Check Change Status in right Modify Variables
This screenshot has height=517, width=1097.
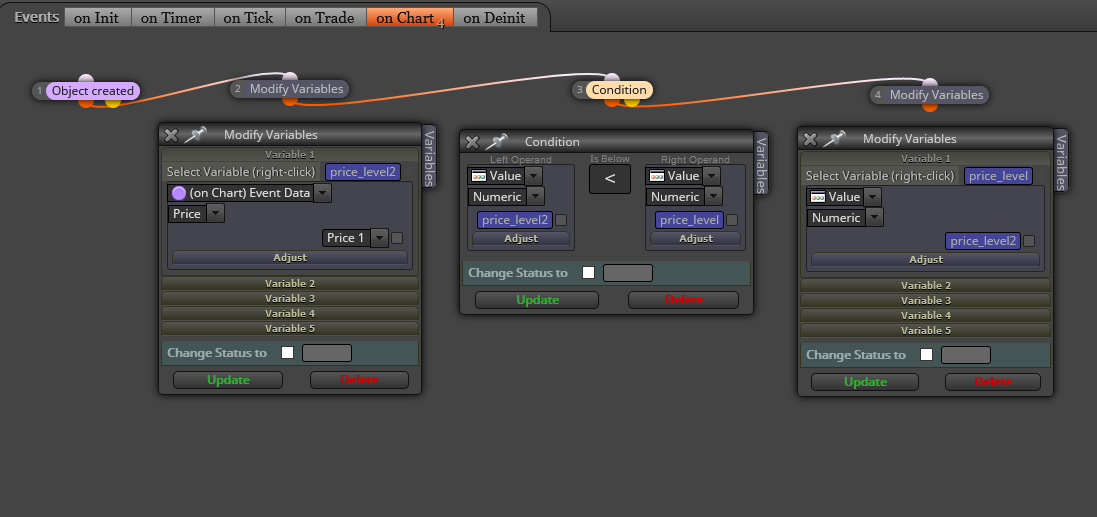[x=926, y=355]
